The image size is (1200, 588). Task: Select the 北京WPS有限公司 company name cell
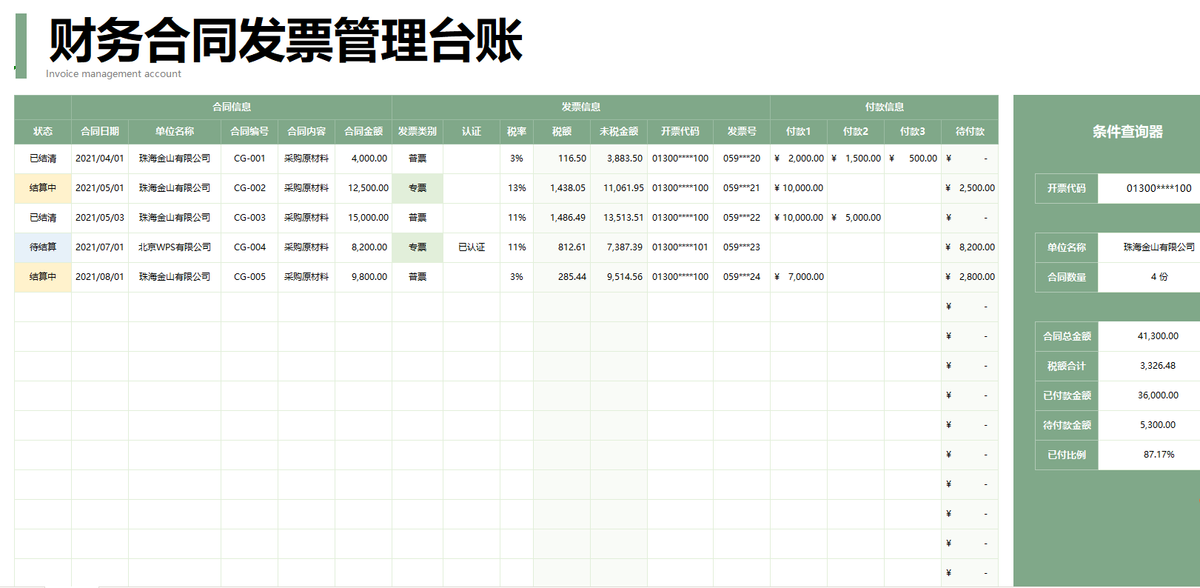[x=177, y=247]
